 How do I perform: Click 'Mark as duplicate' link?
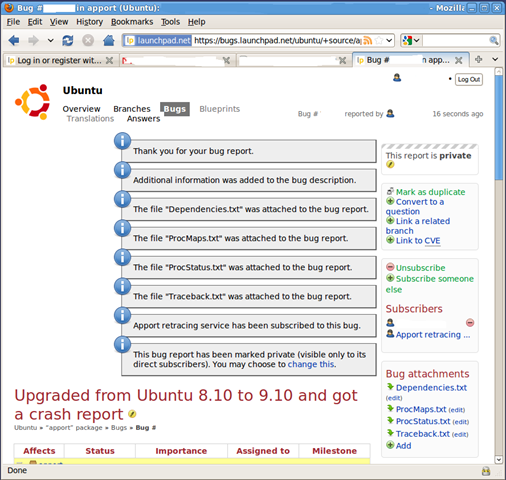tap(430, 192)
